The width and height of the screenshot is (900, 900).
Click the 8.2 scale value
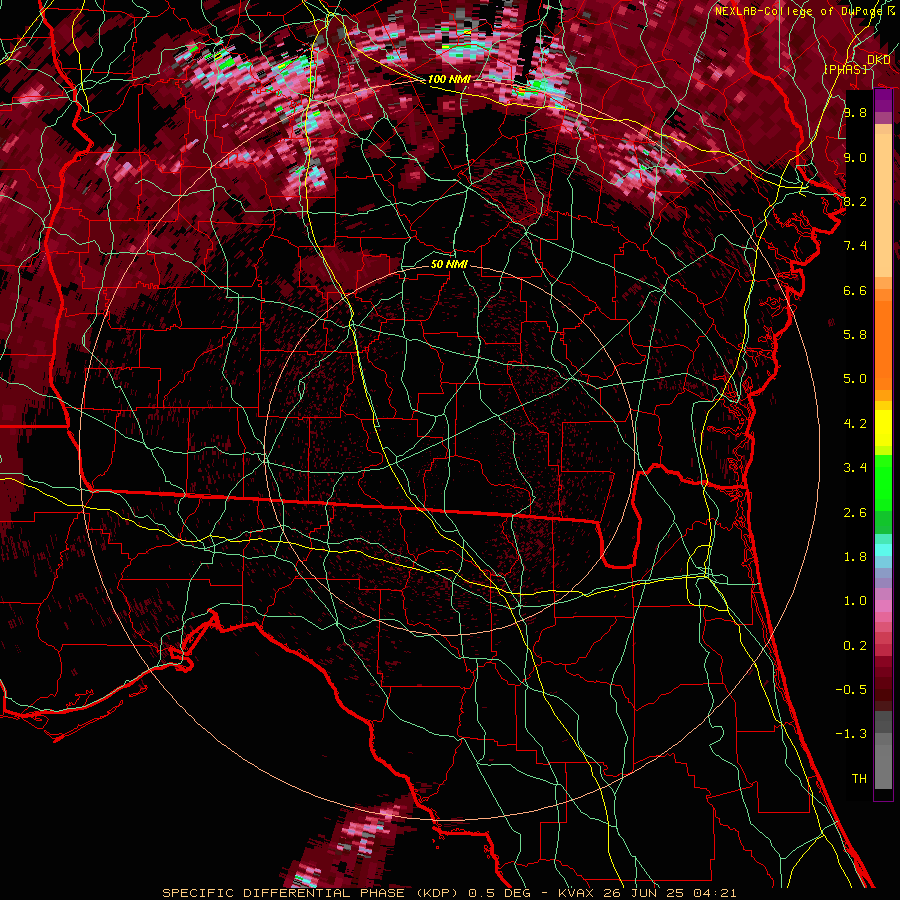click(855, 201)
